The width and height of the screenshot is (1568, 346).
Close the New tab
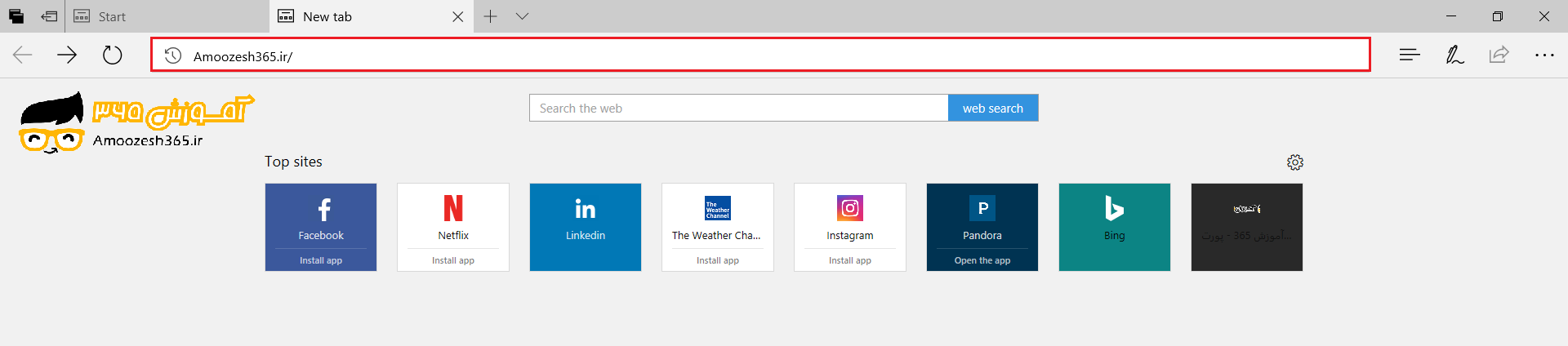coord(457,16)
